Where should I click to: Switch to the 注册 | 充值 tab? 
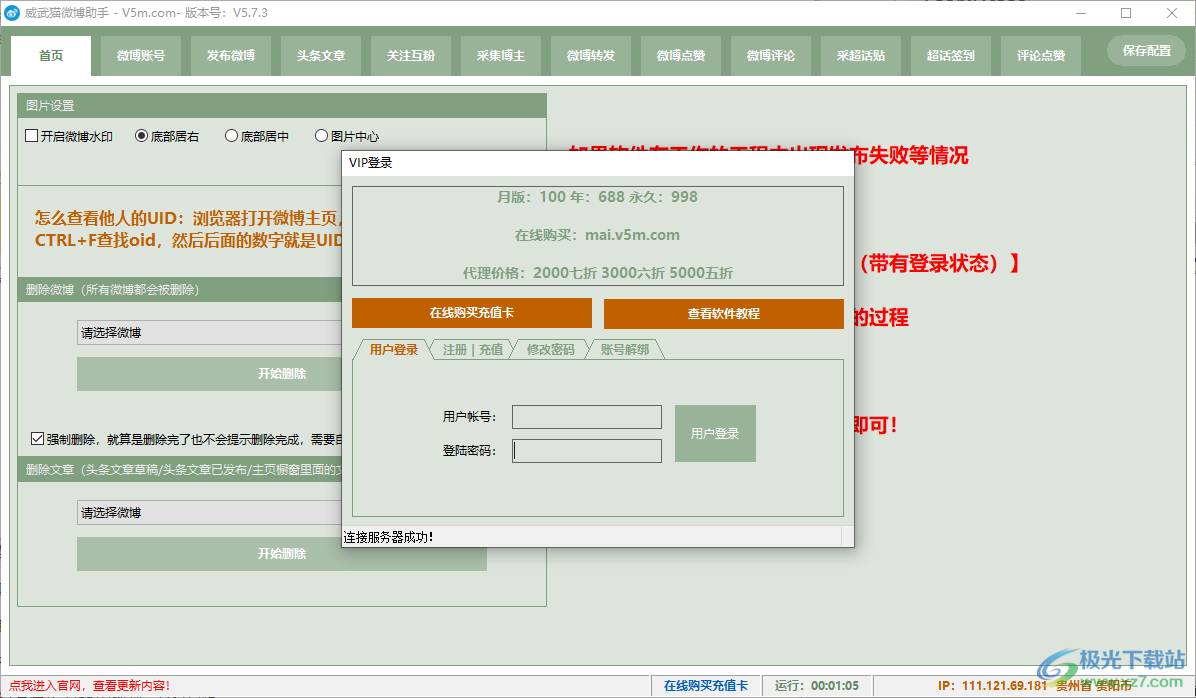point(473,349)
